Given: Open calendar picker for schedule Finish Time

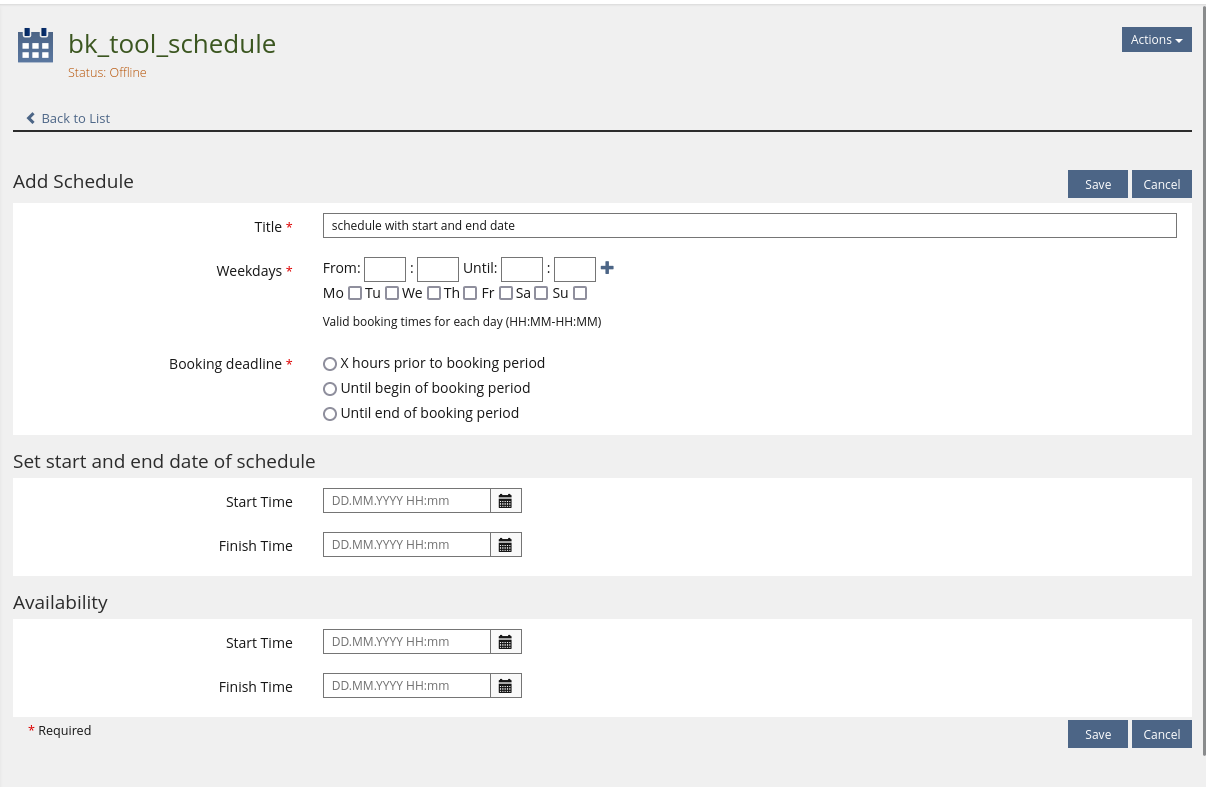Looking at the screenshot, I should [505, 545].
